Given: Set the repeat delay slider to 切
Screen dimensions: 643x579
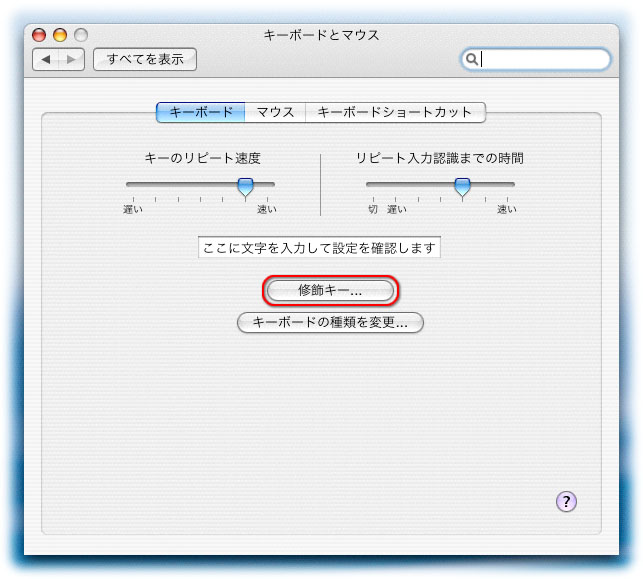Looking at the screenshot, I should coord(369,185).
